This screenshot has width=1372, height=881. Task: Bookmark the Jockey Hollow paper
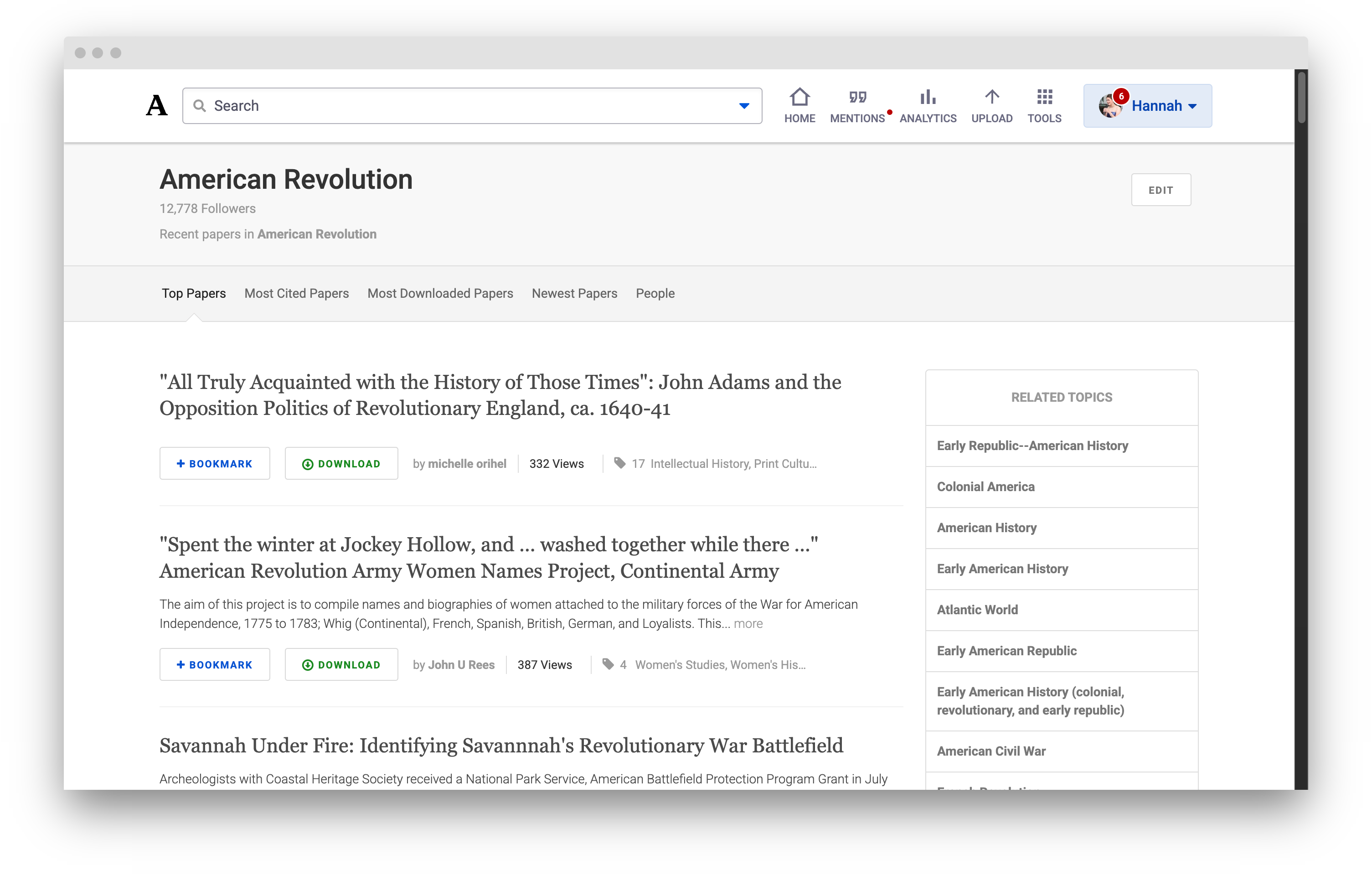pos(215,665)
